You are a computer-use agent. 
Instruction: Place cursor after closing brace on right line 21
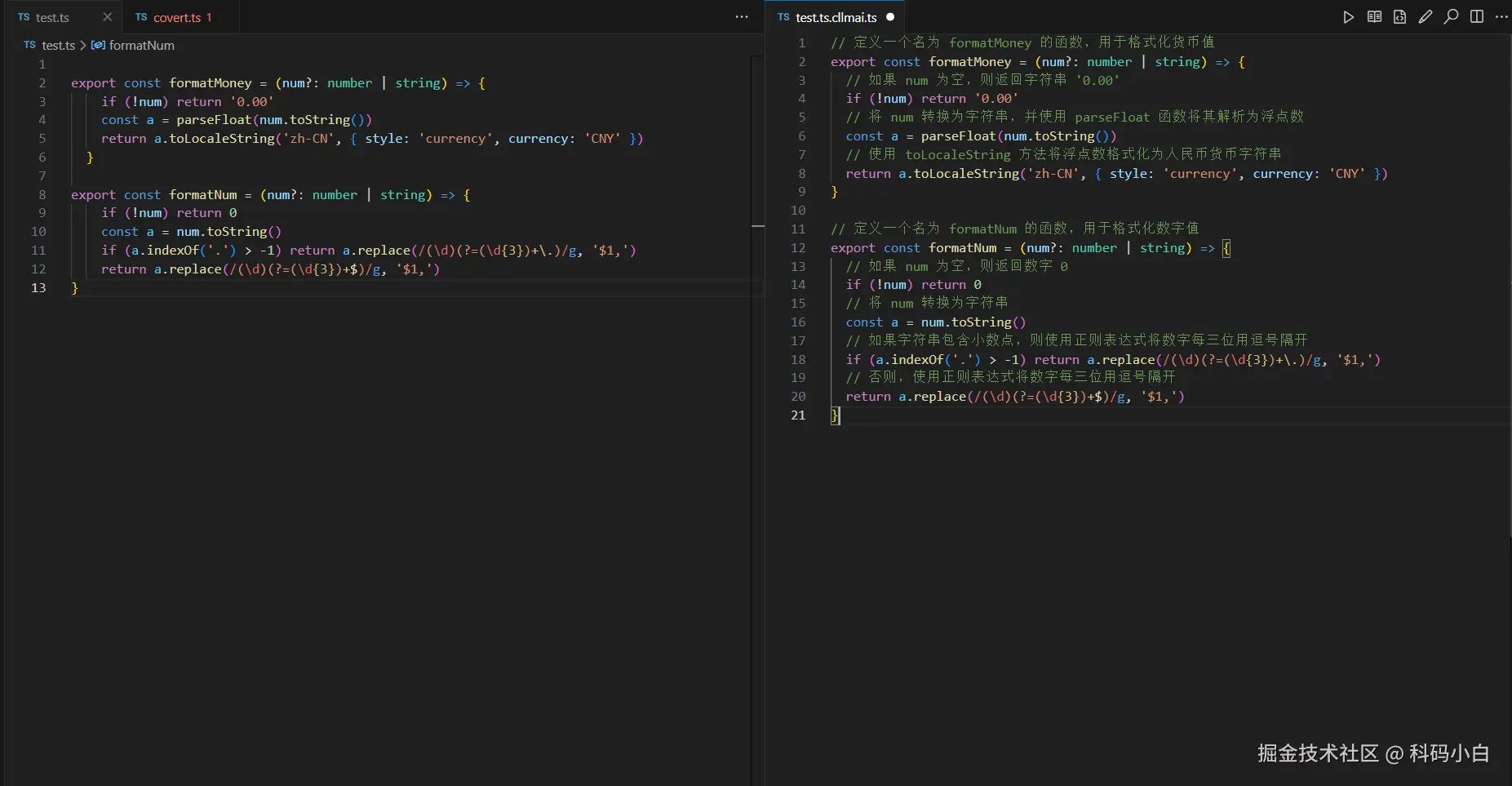pos(840,415)
